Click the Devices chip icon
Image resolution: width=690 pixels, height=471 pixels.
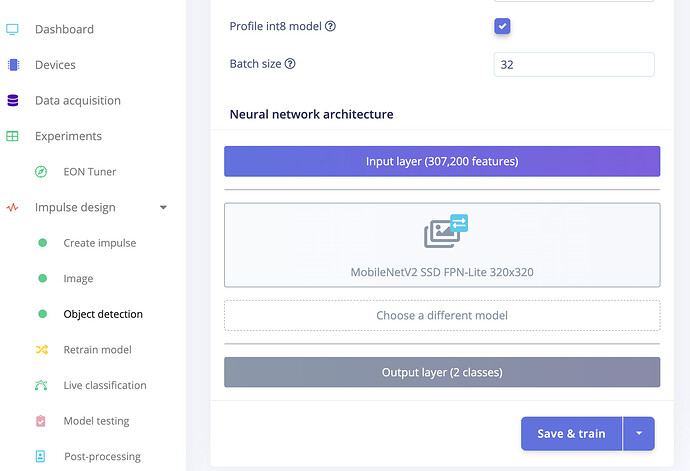[13, 65]
